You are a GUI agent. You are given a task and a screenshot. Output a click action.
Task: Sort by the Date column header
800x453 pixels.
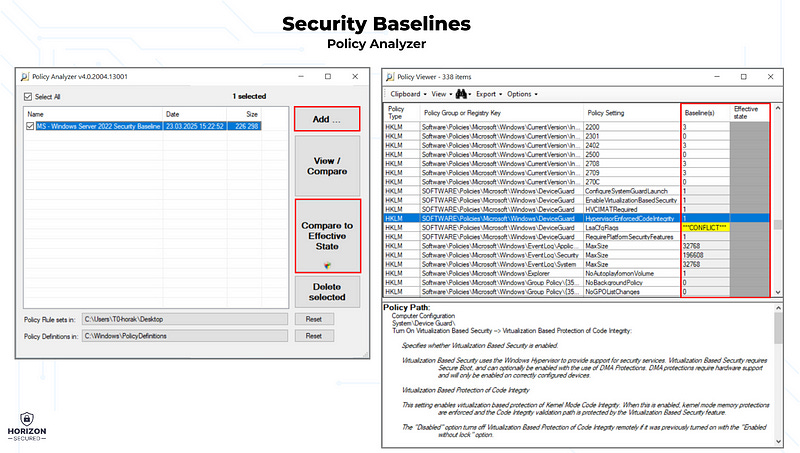click(194, 114)
